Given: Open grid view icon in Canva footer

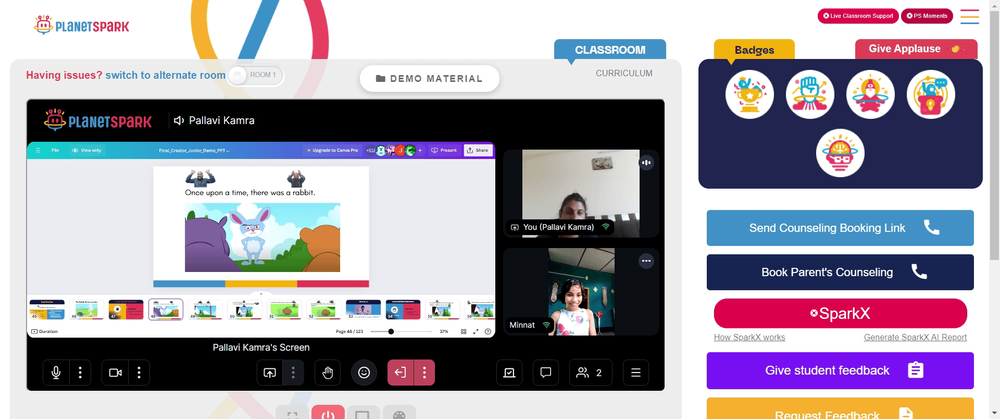Looking at the screenshot, I should click(464, 332).
